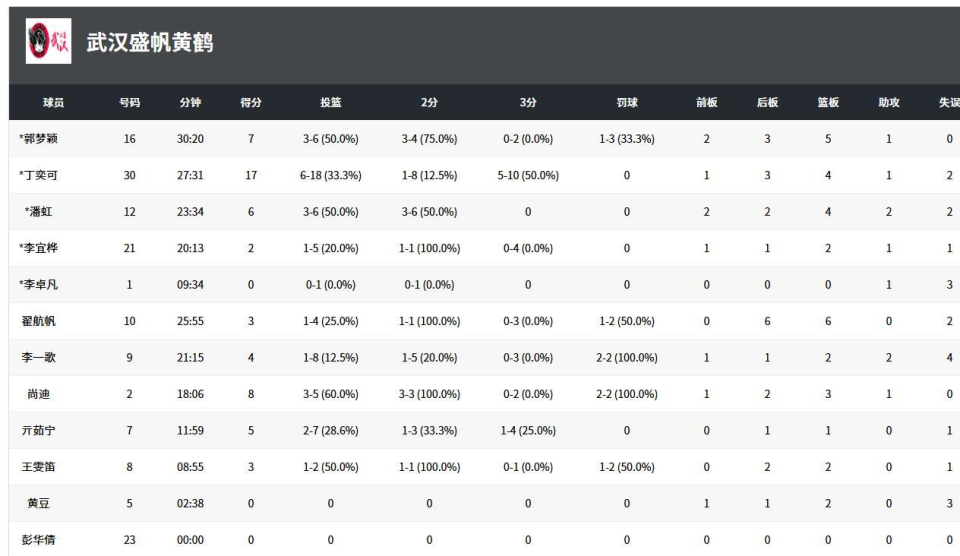The height and width of the screenshot is (556, 960).
Task: Click the 罚球 column header
Action: (x=627, y=102)
